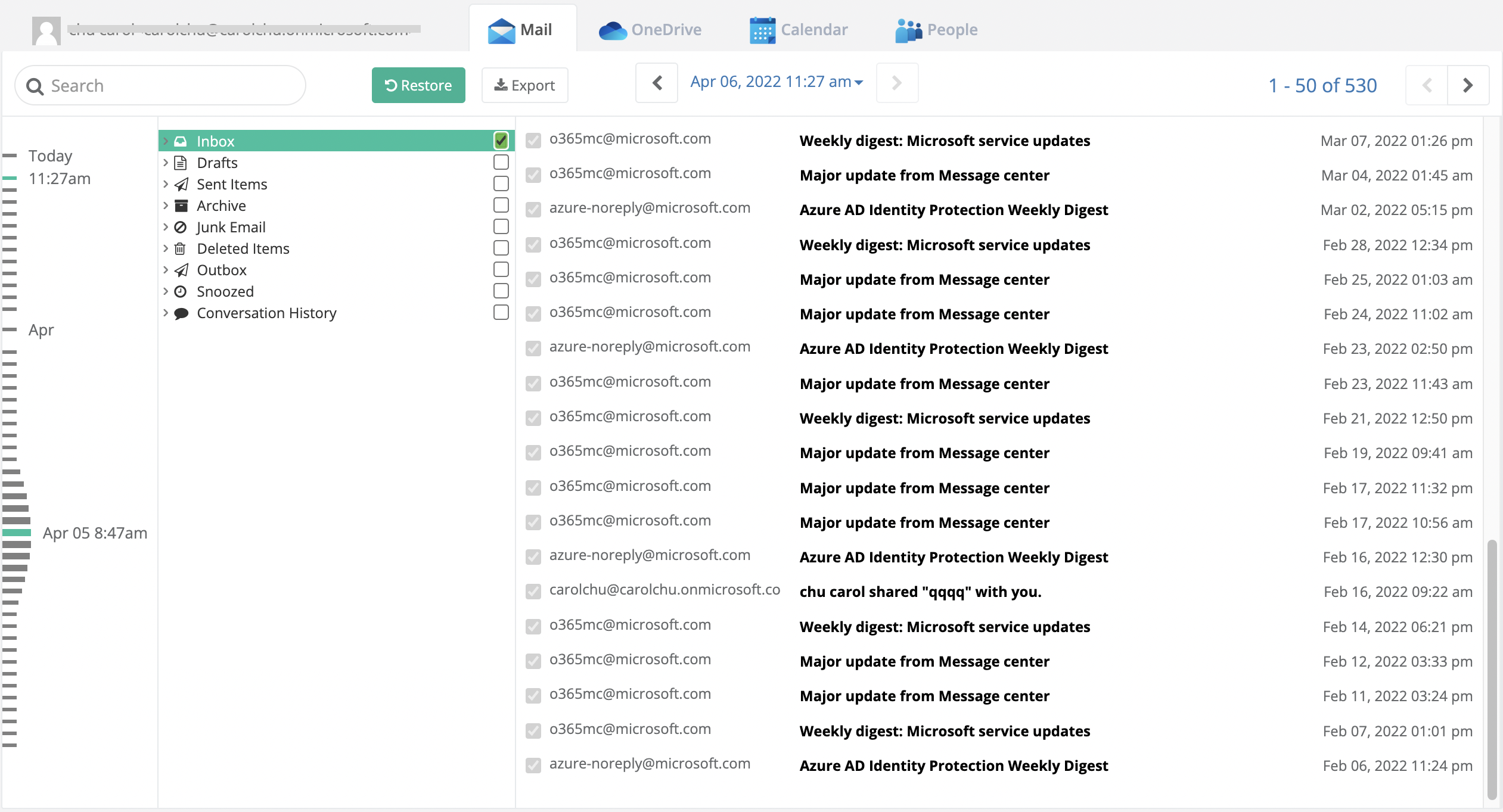Image resolution: width=1503 pixels, height=812 pixels.
Task: Switch to the Calendar tab
Action: [799, 30]
